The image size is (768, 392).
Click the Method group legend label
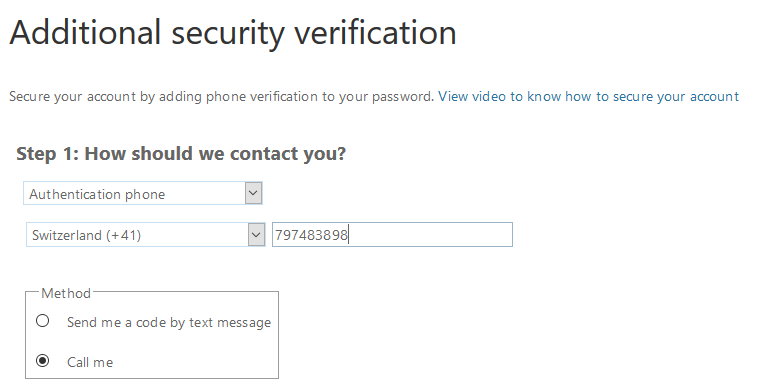coord(66,293)
